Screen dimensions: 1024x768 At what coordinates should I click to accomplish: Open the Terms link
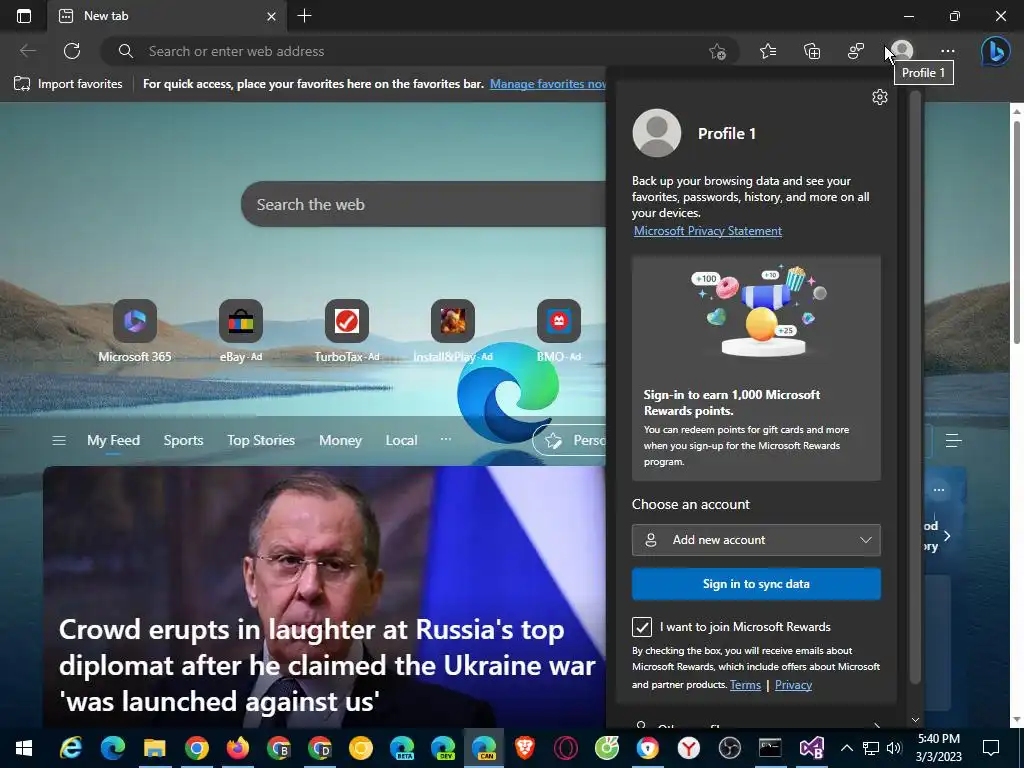click(x=745, y=684)
